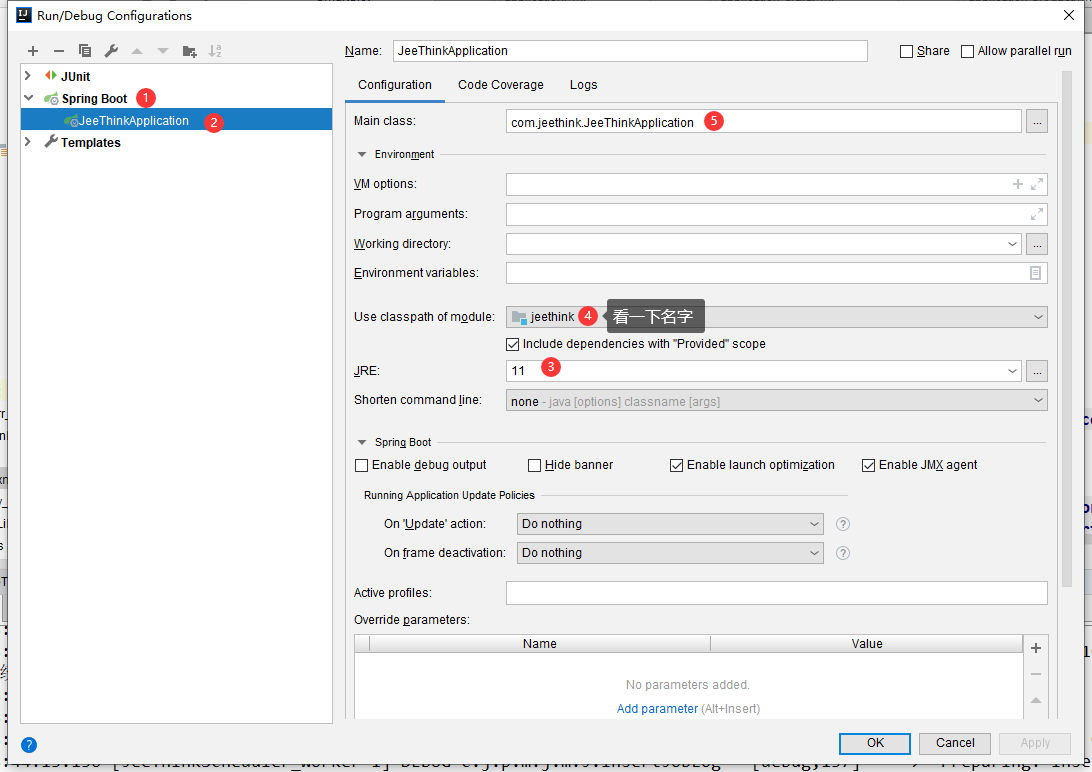The width and height of the screenshot is (1092, 772).
Task: Move configuration up arrow
Action: coord(137,51)
